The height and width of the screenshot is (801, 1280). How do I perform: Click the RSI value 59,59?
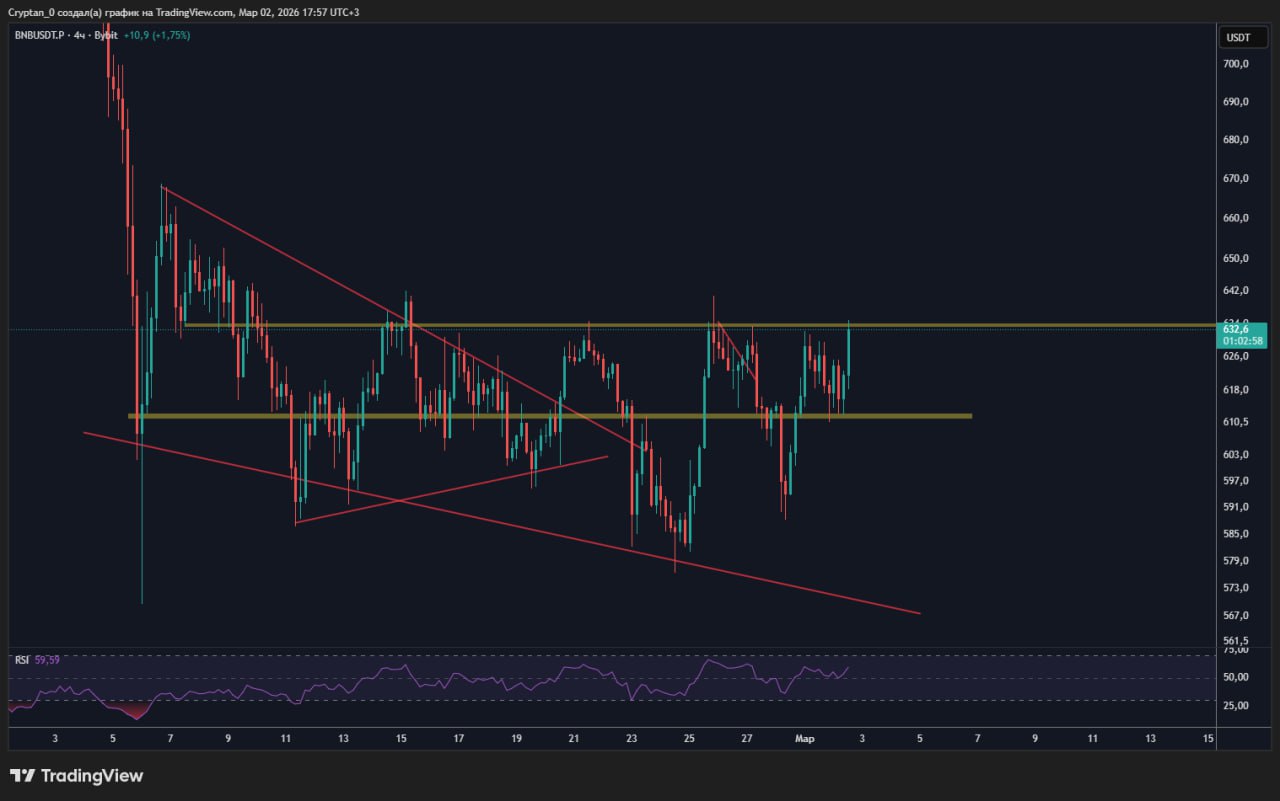pyautogui.click(x=47, y=660)
